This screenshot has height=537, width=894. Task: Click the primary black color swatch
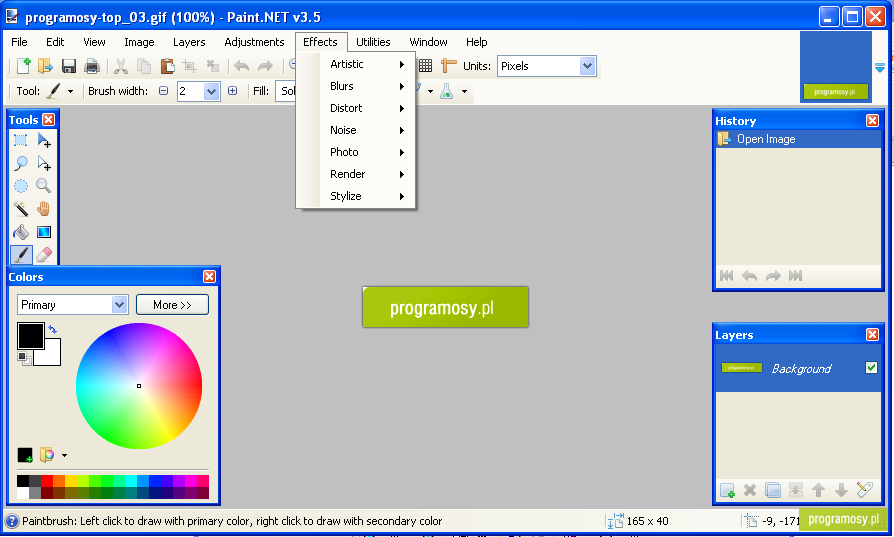pyautogui.click(x=30, y=335)
